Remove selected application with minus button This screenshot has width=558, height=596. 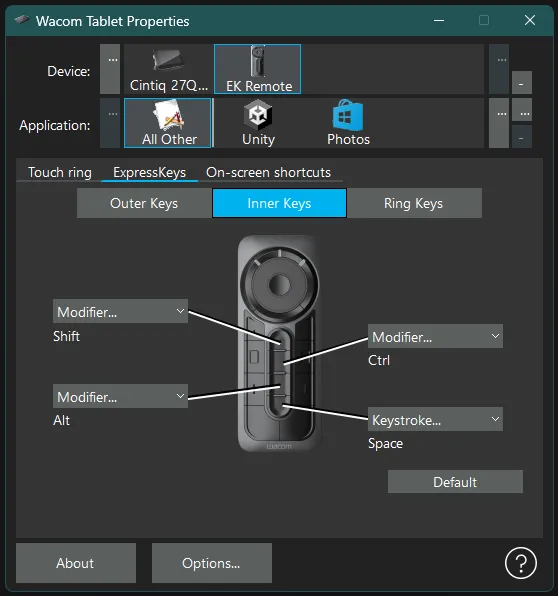coord(522,136)
